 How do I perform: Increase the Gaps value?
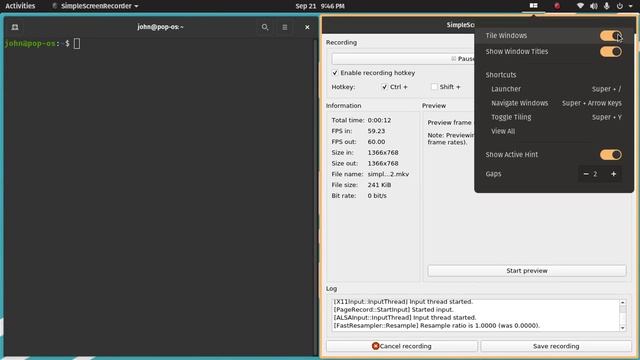[x=613, y=174]
